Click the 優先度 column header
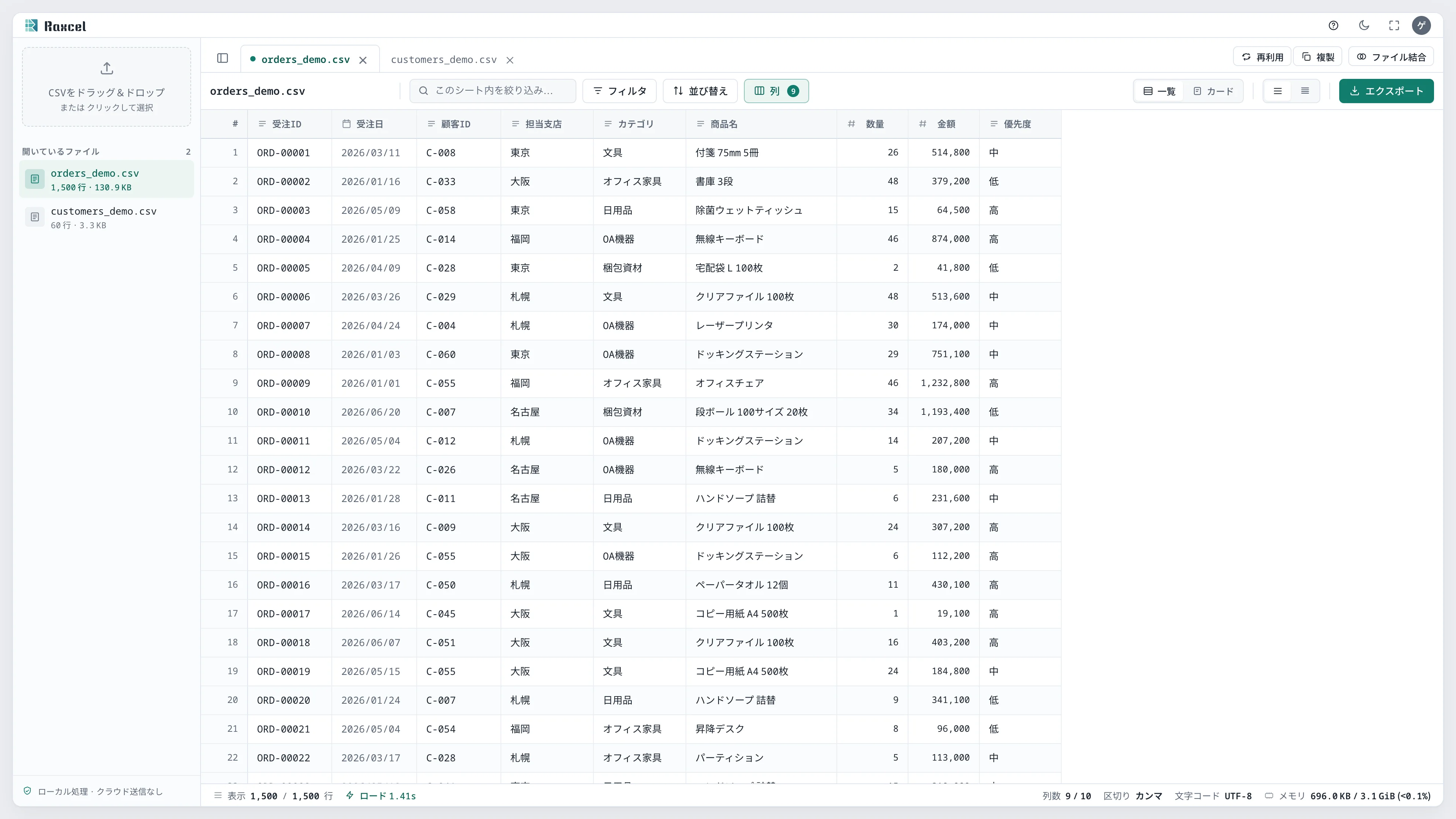 (x=1020, y=124)
